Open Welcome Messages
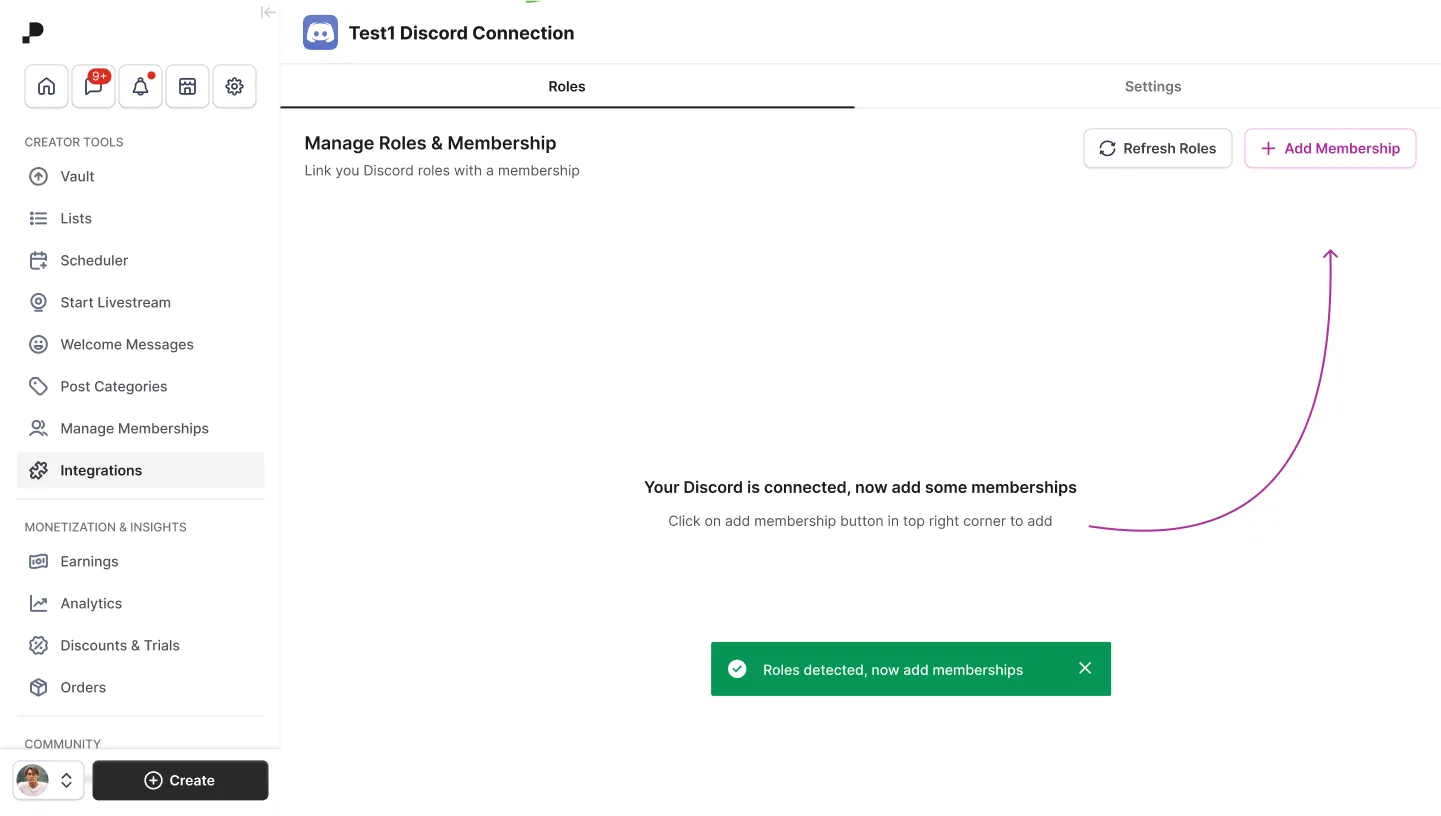The image size is (1441, 816). 127,344
